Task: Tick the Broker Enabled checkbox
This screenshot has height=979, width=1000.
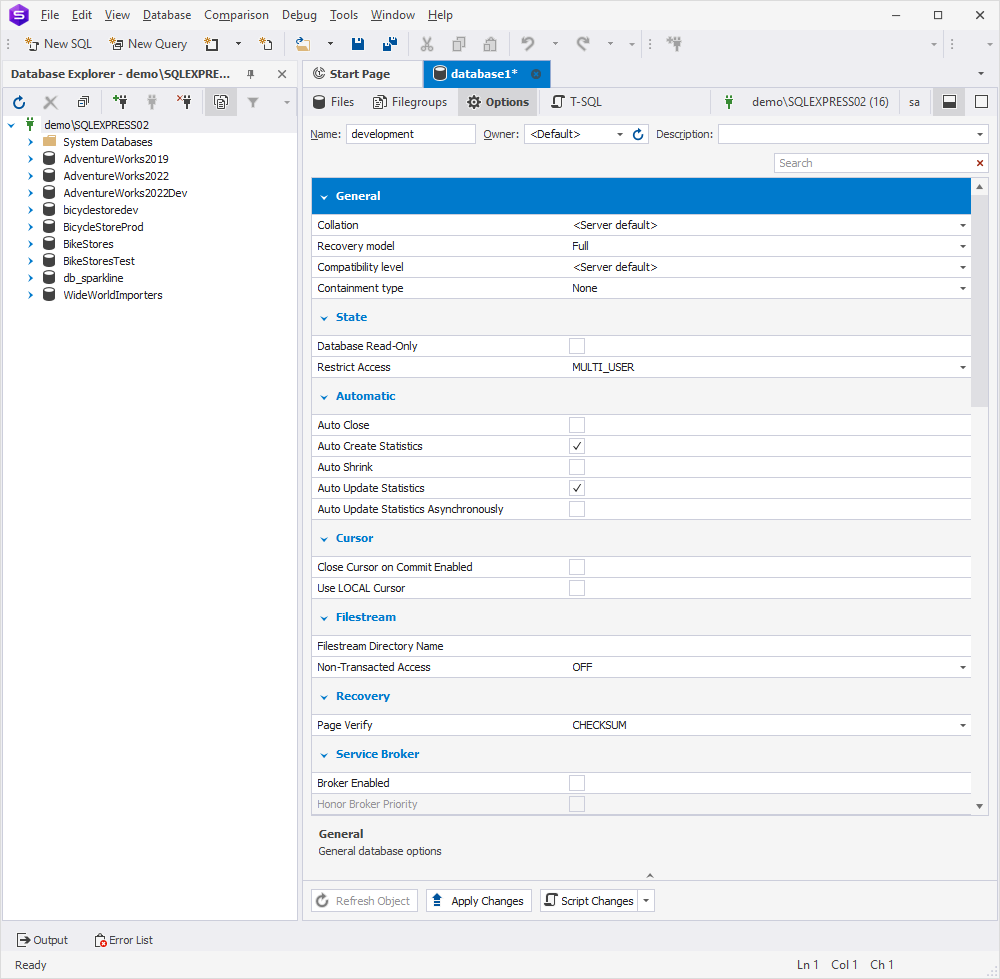Action: coord(577,783)
